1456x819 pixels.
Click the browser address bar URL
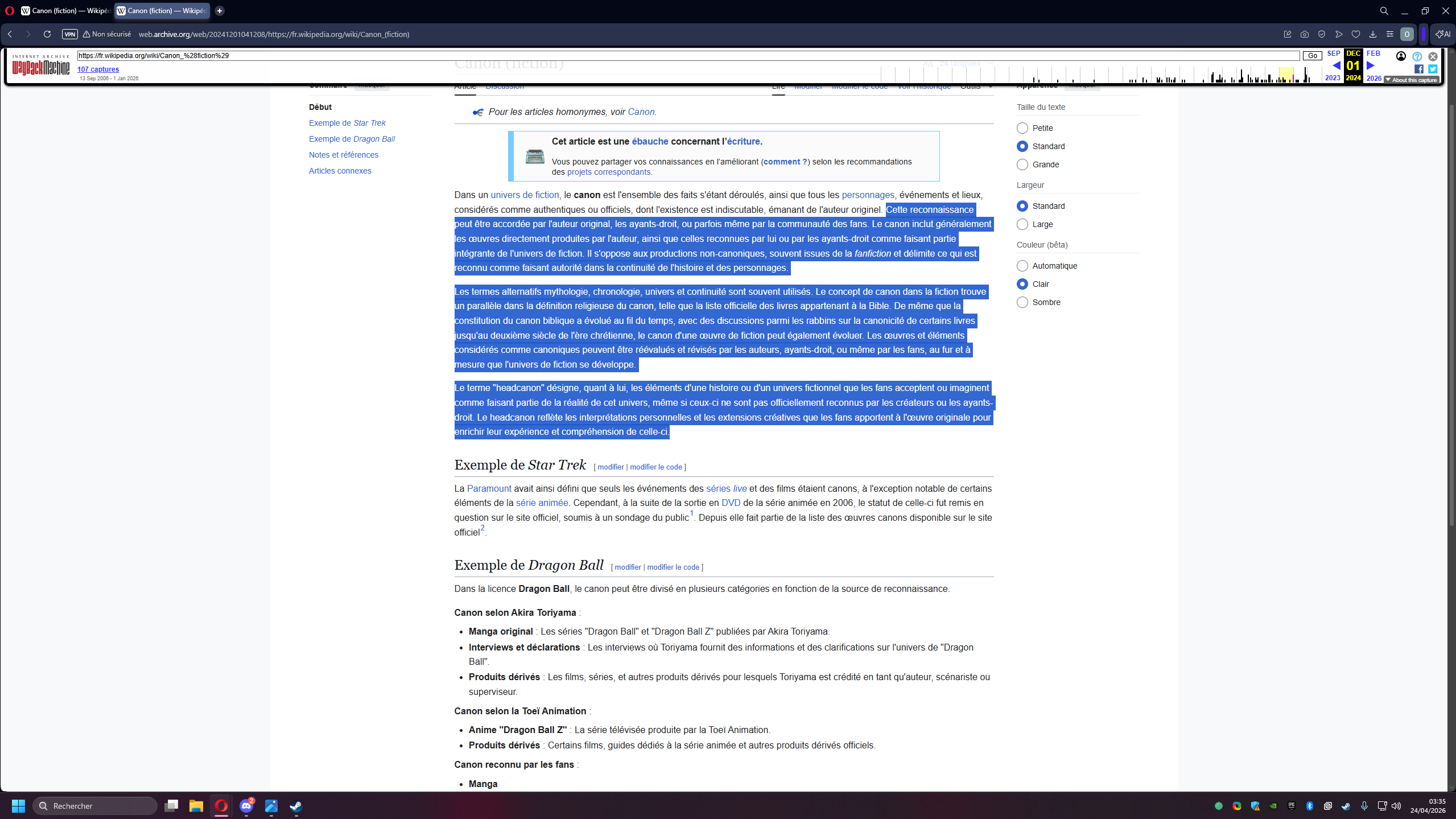point(274,34)
